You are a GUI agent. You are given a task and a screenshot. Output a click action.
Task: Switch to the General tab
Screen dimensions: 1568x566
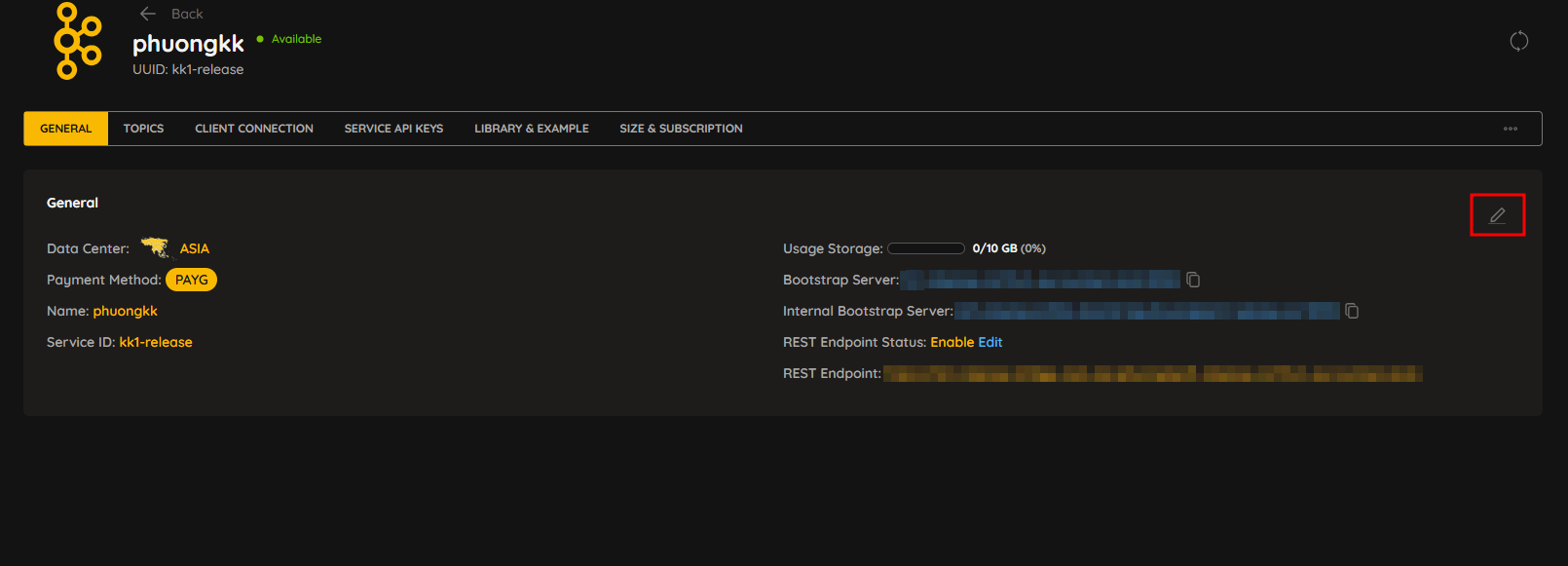(x=66, y=129)
